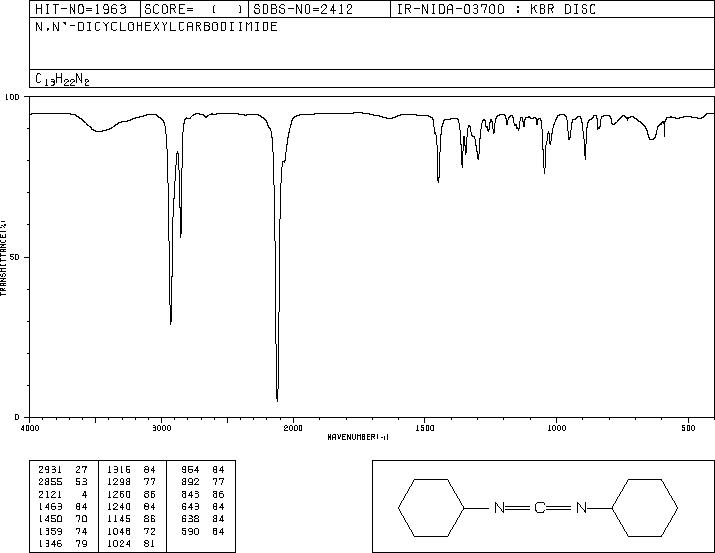The height and width of the screenshot is (553, 715).
Task: Select the peak table value 1298
Action: click(x=119, y=482)
